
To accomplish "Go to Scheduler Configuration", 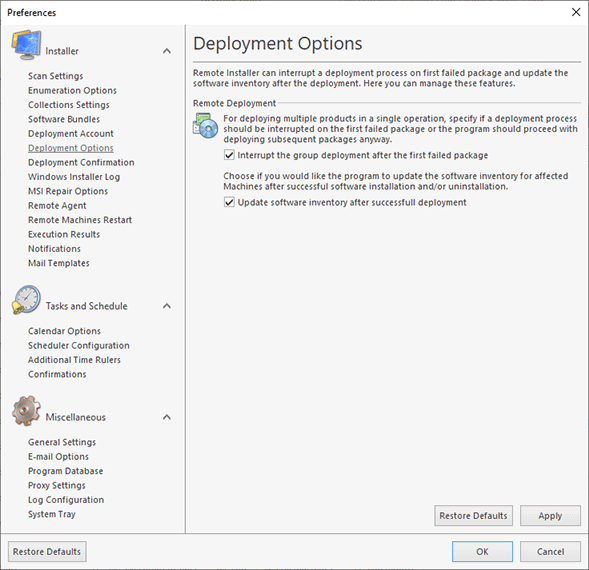I will tap(79, 345).
